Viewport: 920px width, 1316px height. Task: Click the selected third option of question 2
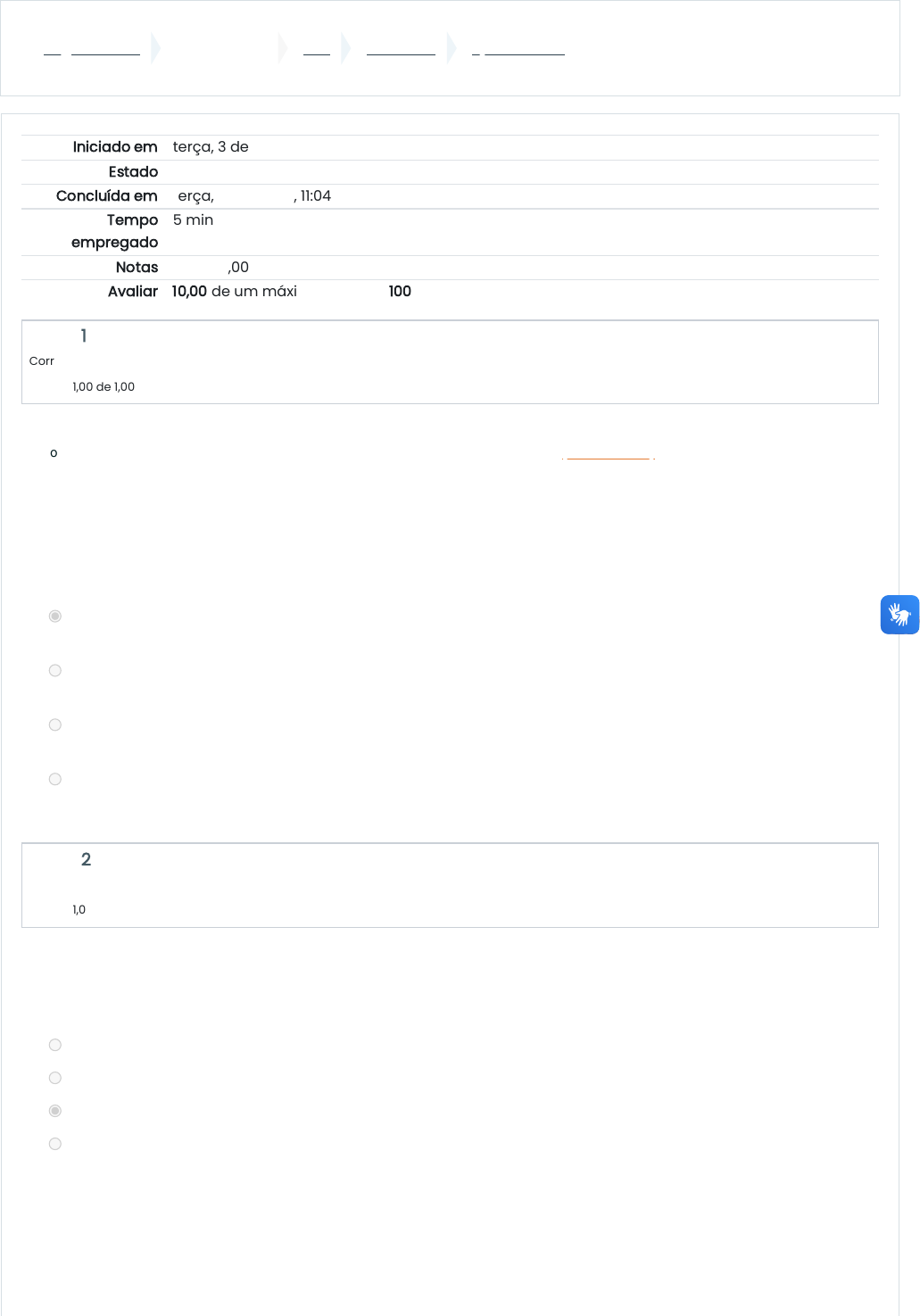pos(55,1112)
